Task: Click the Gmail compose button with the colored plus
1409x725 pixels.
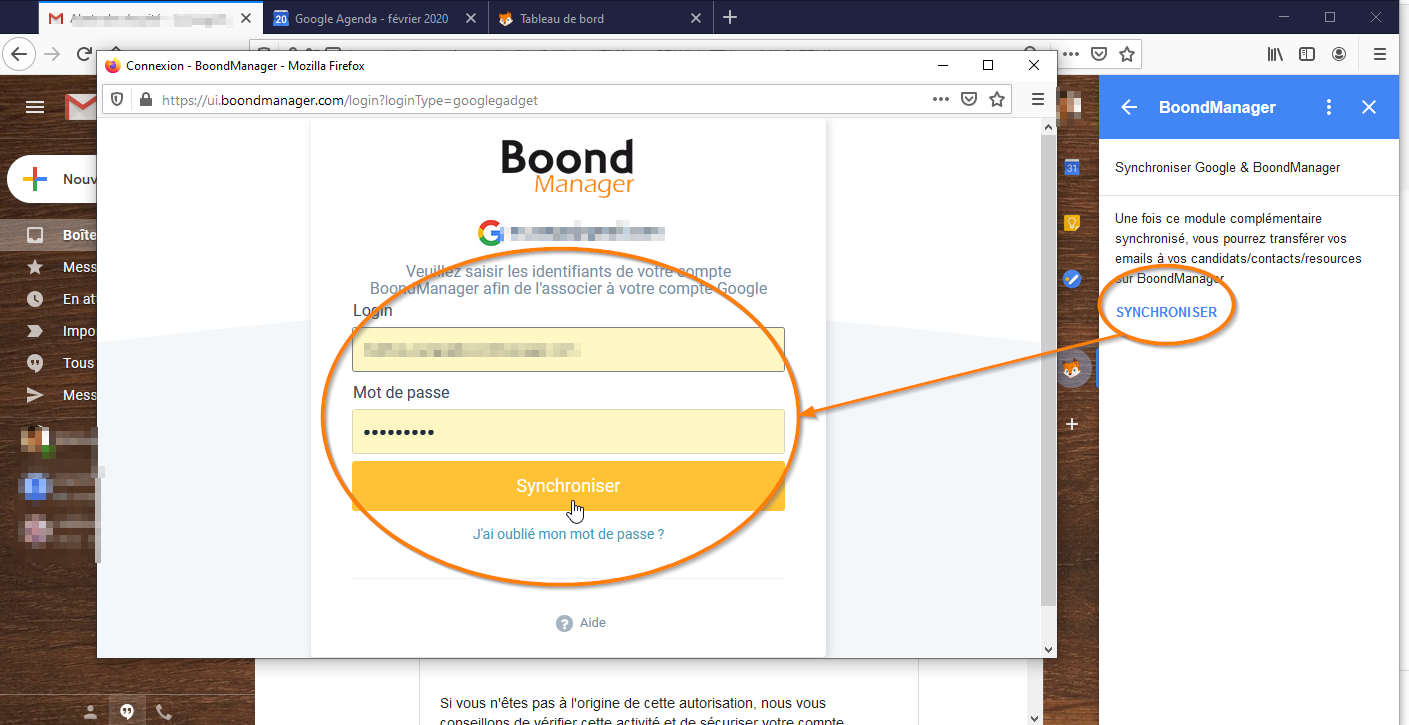Action: pyautogui.click(x=52, y=180)
